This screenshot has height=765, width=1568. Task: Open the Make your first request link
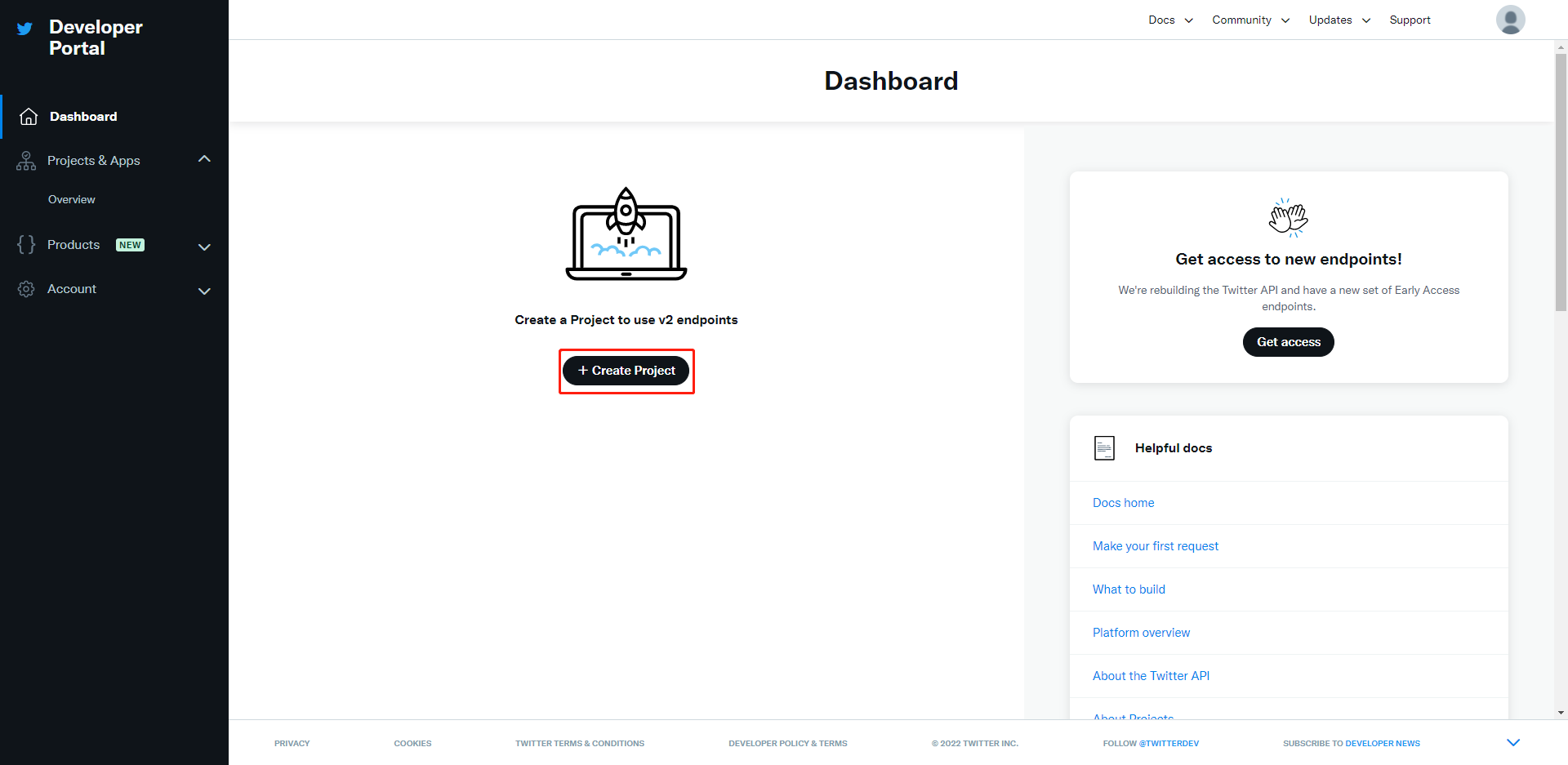[x=1155, y=546]
